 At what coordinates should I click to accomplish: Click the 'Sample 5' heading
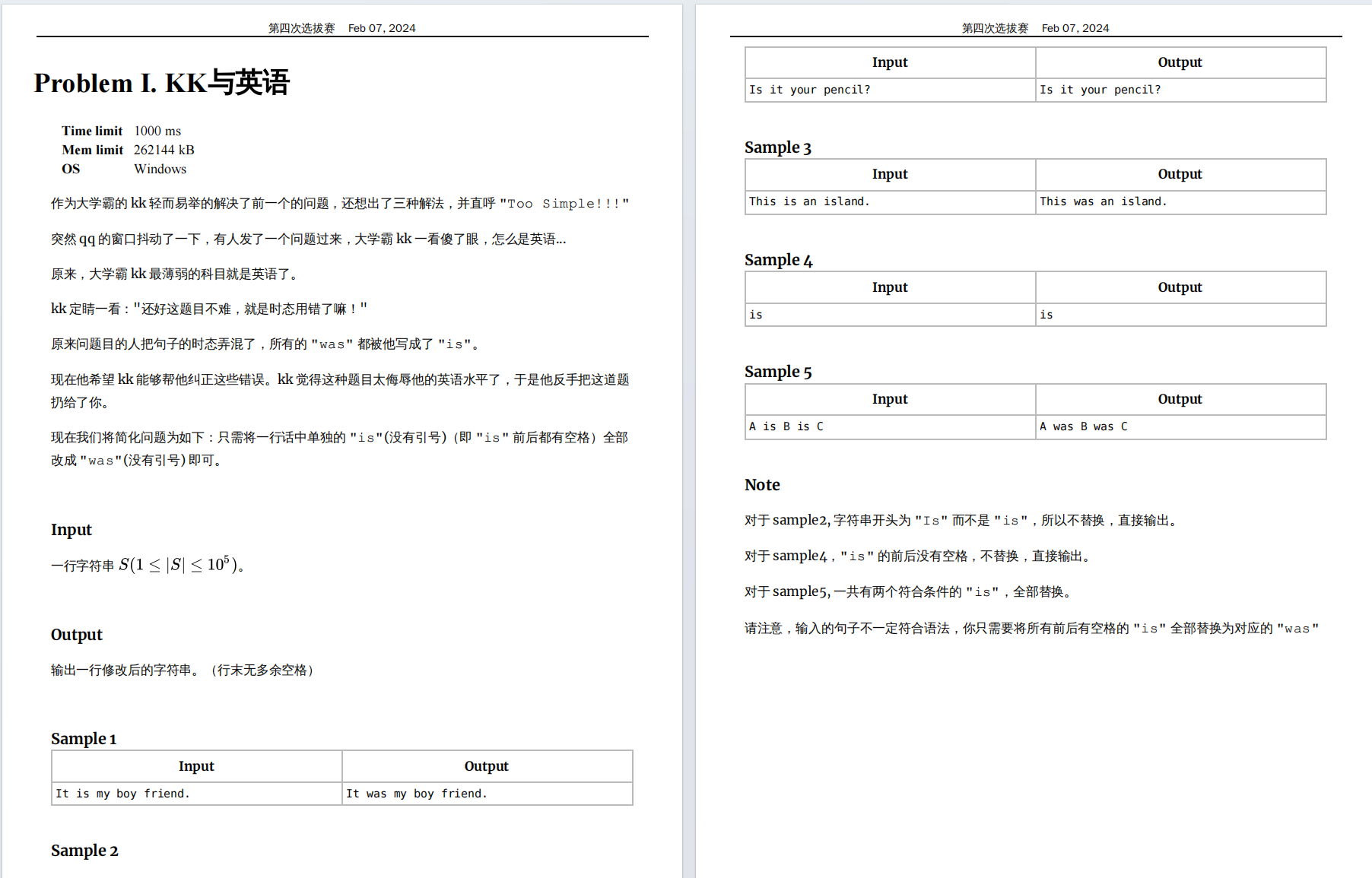[778, 372]
